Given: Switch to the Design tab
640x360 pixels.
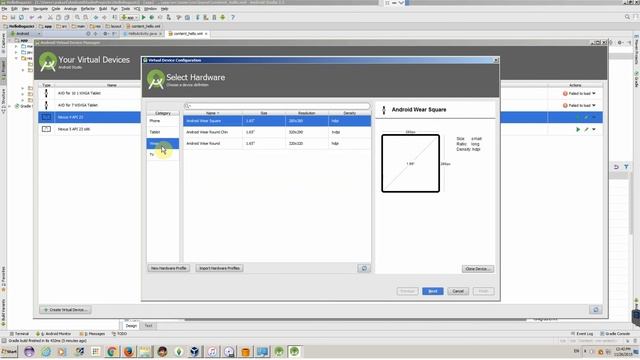Looking at the screenshot, I should (131, 326).
